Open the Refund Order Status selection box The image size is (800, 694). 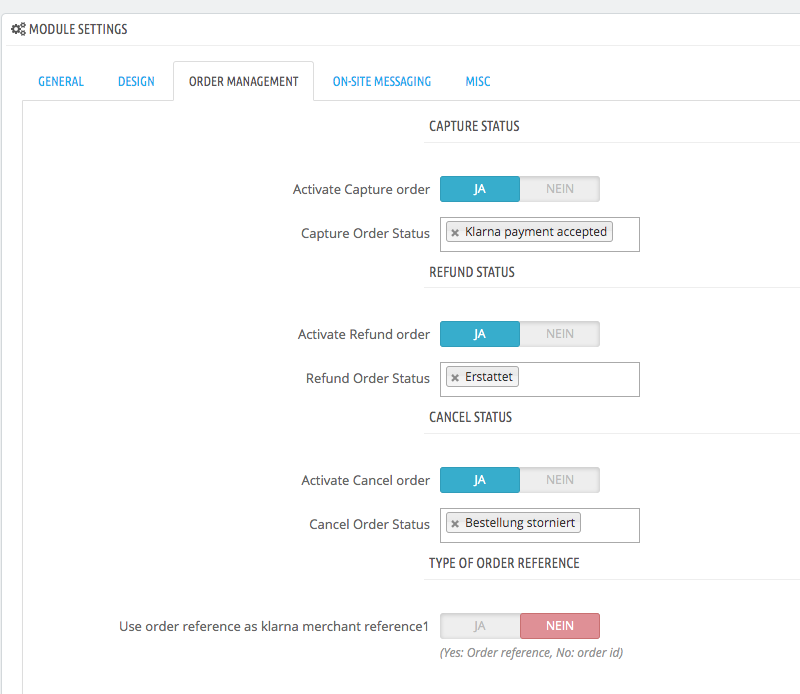[x=540, y=379]
